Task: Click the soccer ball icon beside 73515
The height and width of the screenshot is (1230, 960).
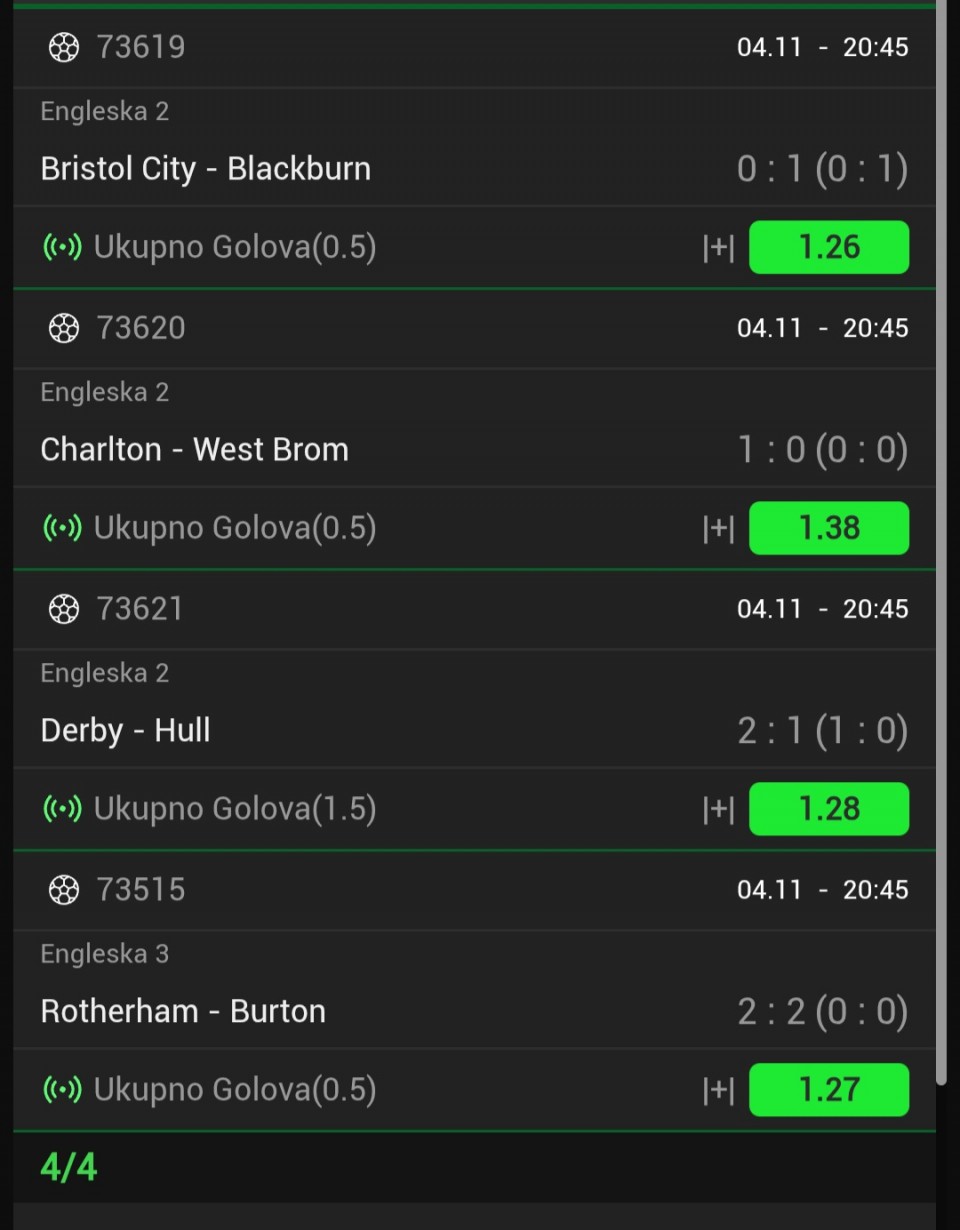Action: click(x=63, y=890)
